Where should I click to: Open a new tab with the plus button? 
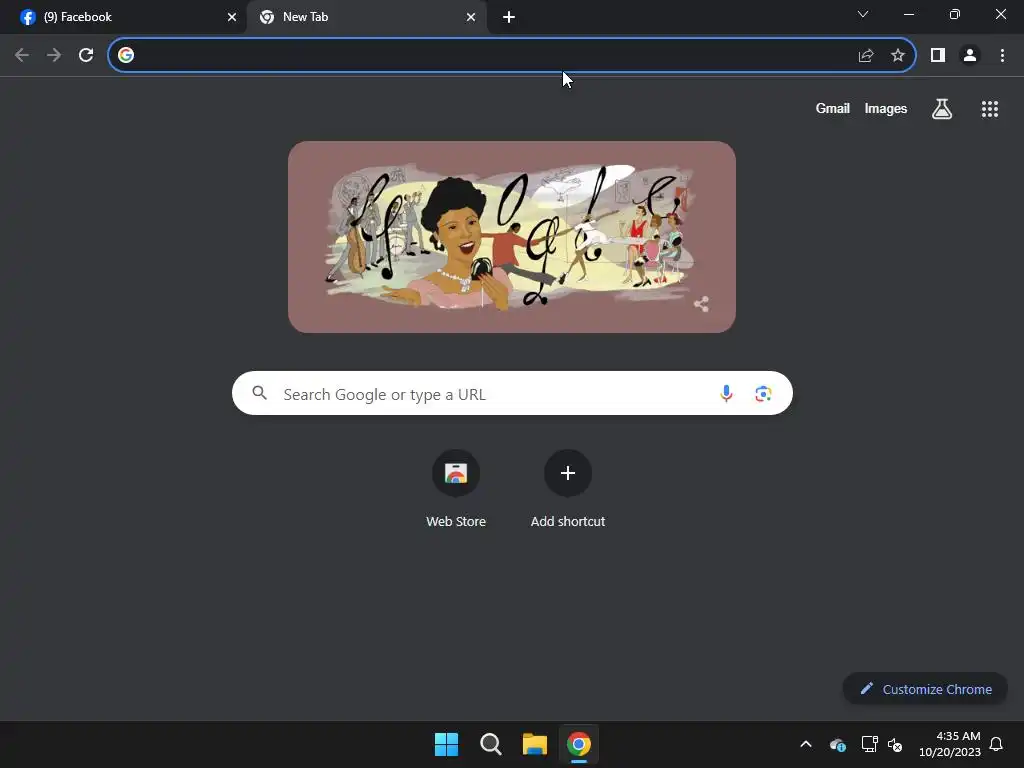[509, 17]
